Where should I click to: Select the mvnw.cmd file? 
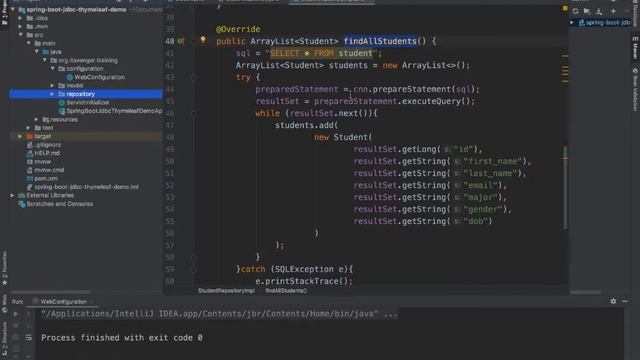(x=49, y=170)
